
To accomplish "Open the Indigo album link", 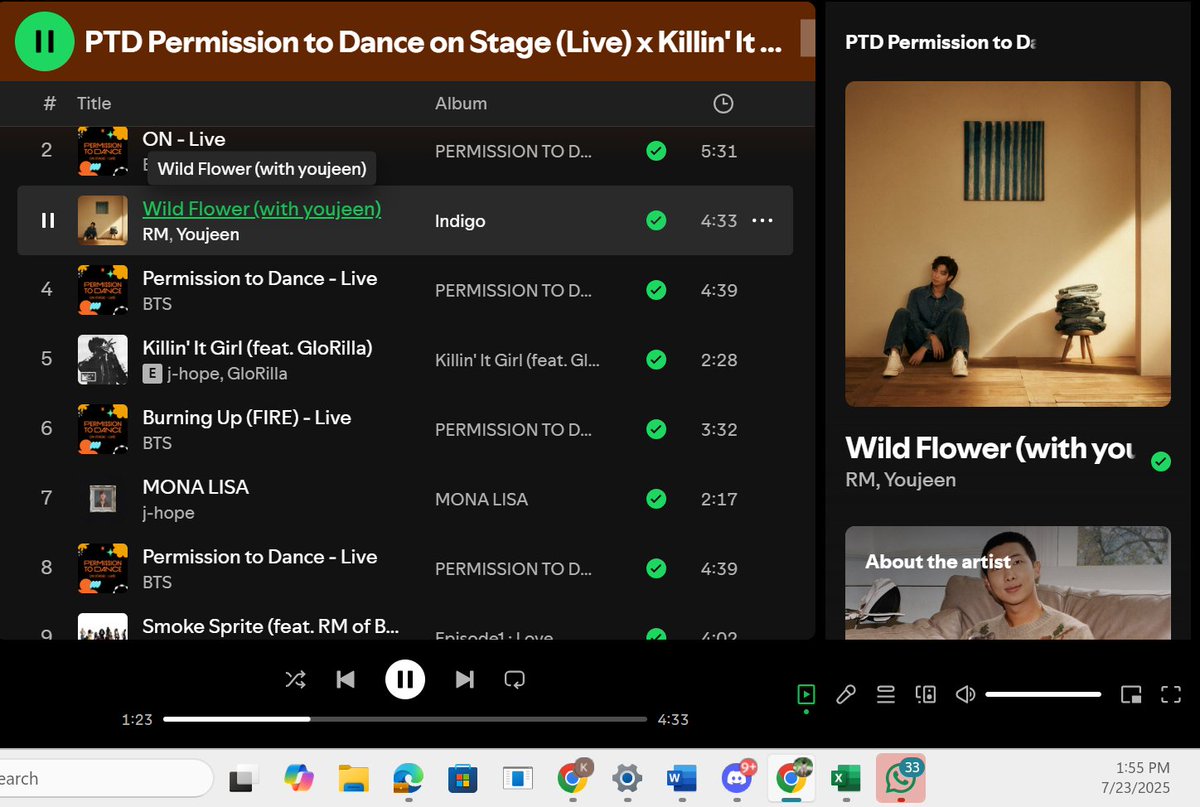I will 460,221.
